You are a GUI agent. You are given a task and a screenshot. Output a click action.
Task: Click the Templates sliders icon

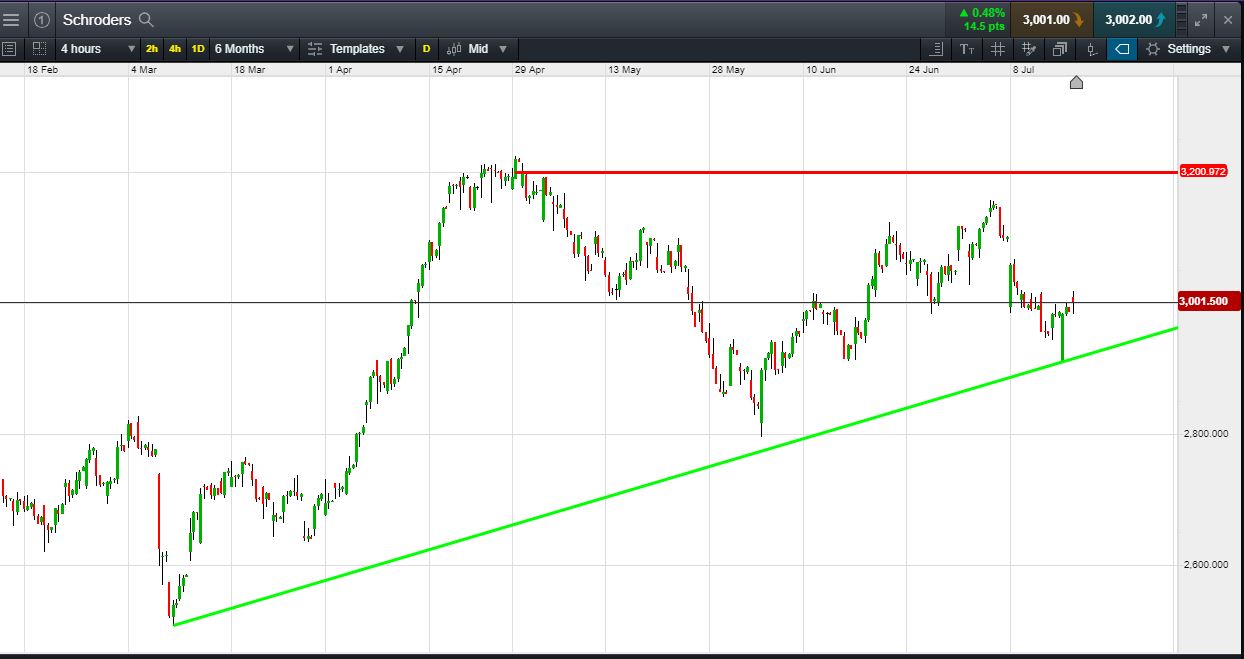pos(315,48)
